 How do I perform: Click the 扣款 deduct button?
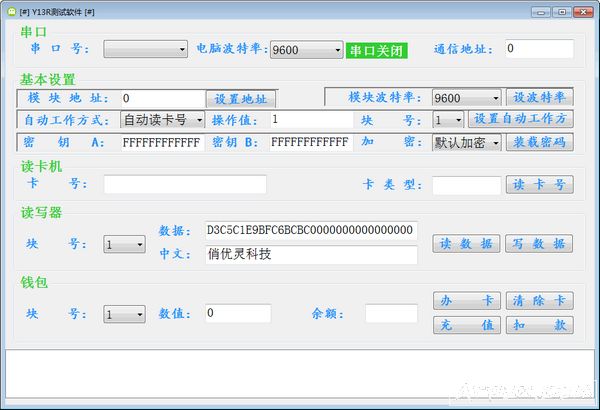[540, 325]
